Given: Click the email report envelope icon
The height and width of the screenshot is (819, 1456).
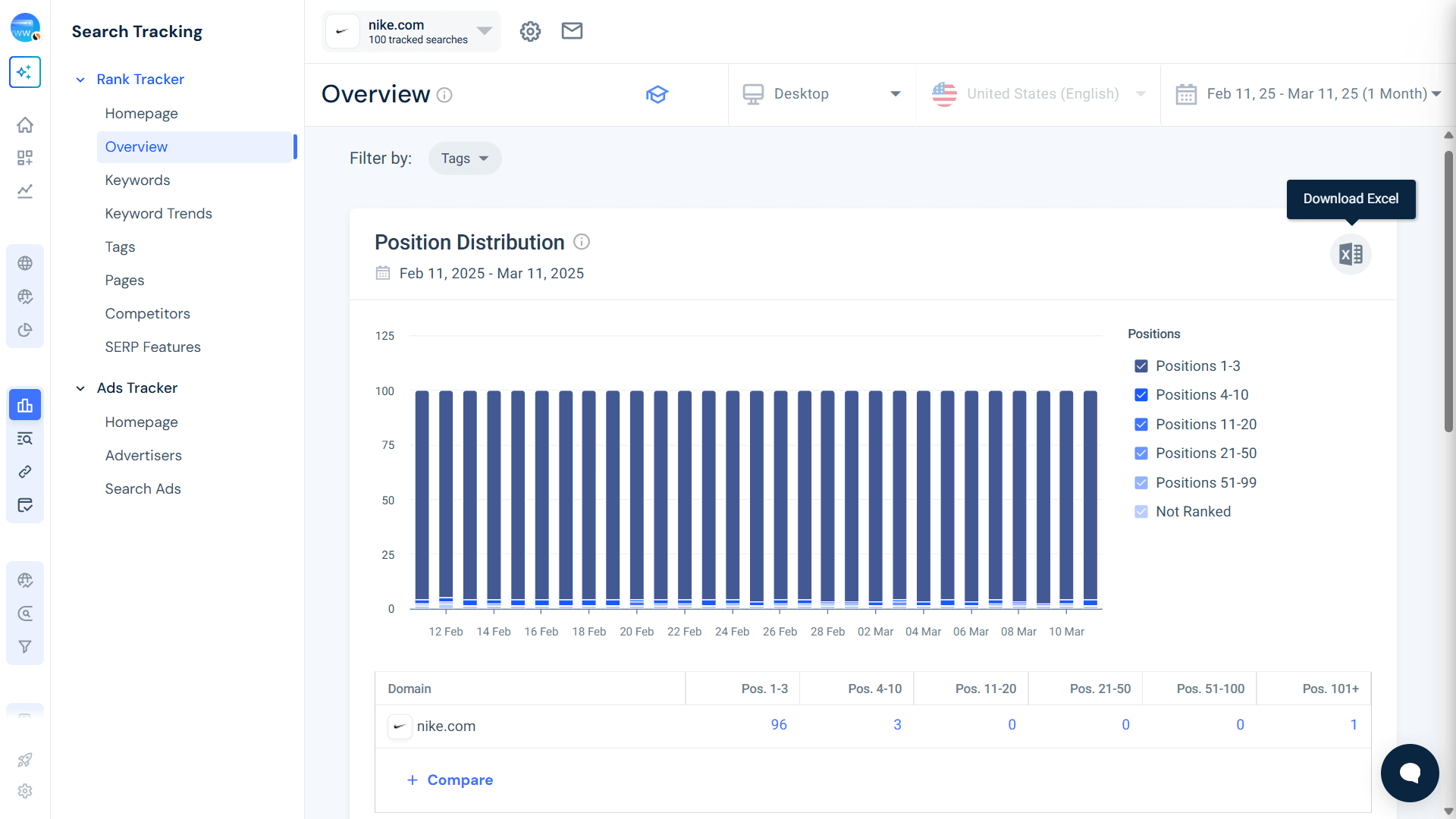Looking at the screenshot, I should 572,31.
